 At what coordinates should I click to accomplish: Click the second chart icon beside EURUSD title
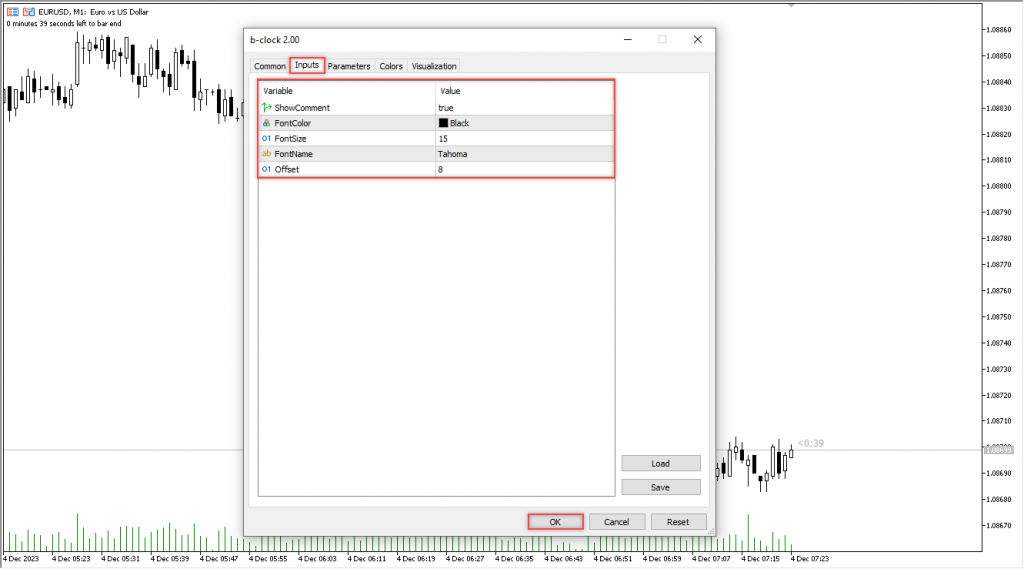pyautogui.click(x=27, y=11)
